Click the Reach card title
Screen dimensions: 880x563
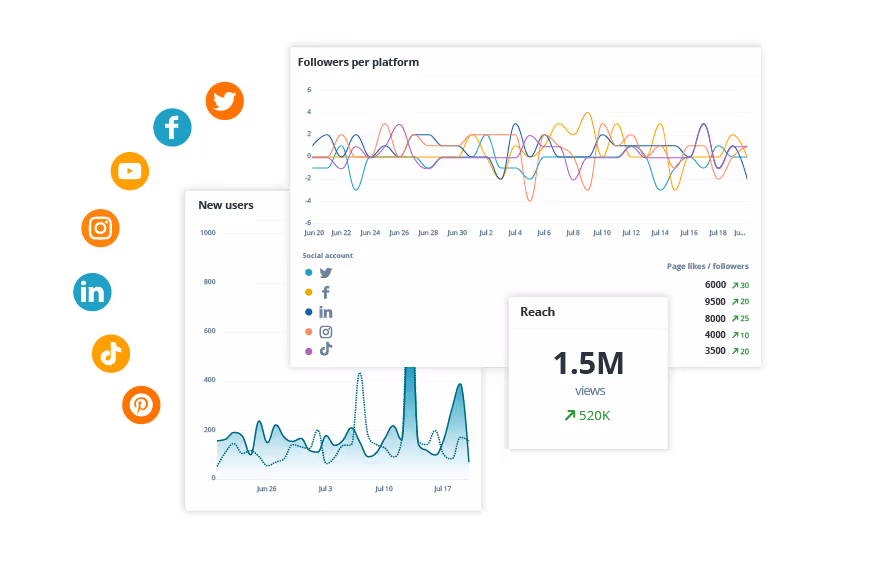pos(537,312)
